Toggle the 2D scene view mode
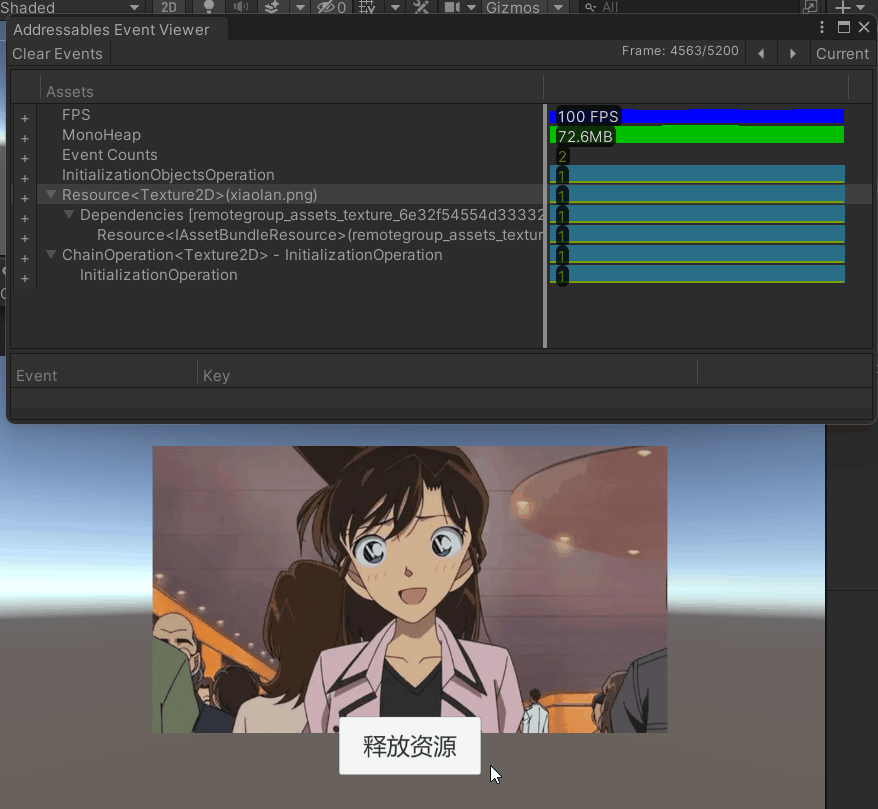 169,7
